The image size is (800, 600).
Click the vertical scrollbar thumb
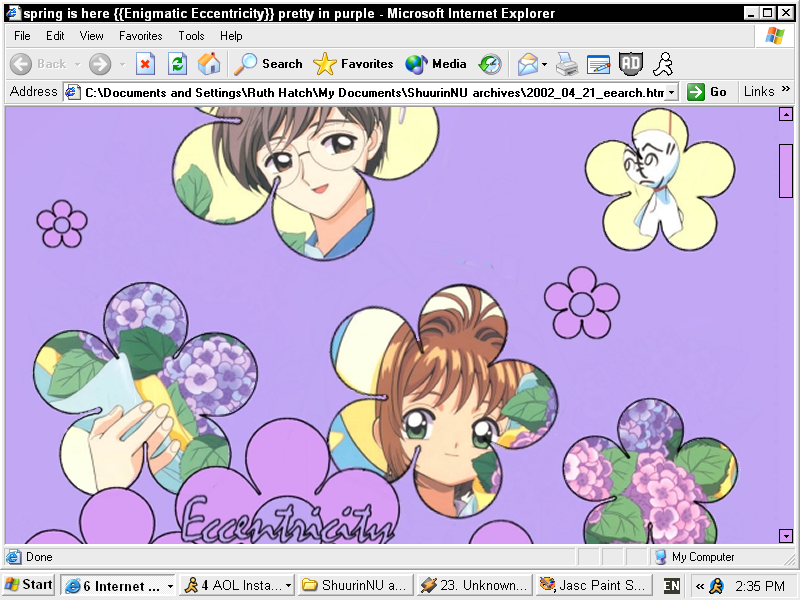pyautogui.click(x=786, y=170)
